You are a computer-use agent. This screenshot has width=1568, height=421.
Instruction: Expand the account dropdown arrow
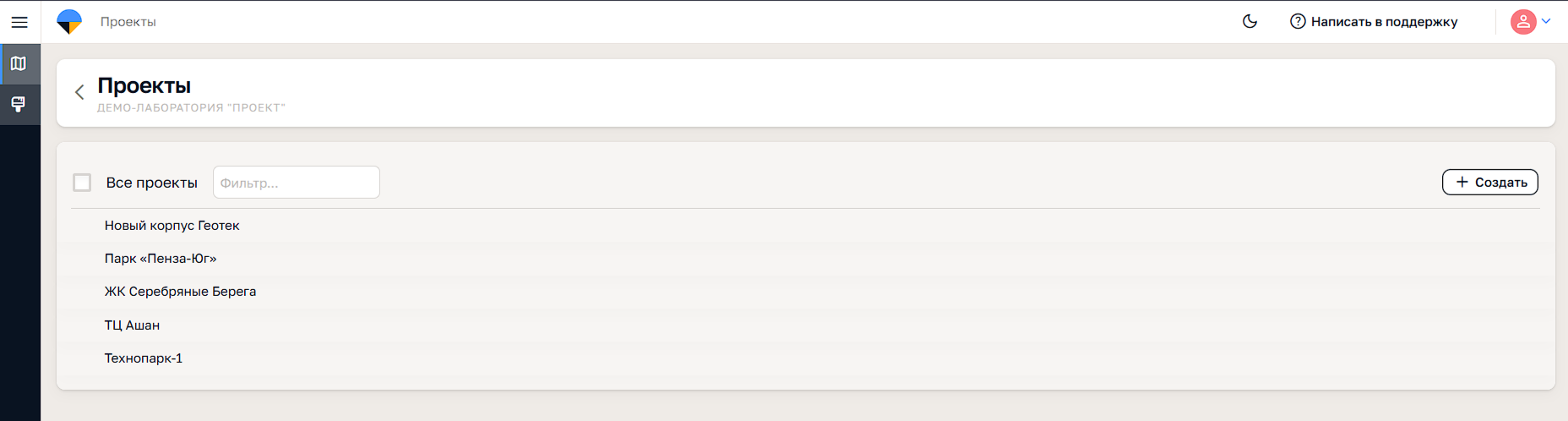pyautogui.click(x=1546, y=22)
